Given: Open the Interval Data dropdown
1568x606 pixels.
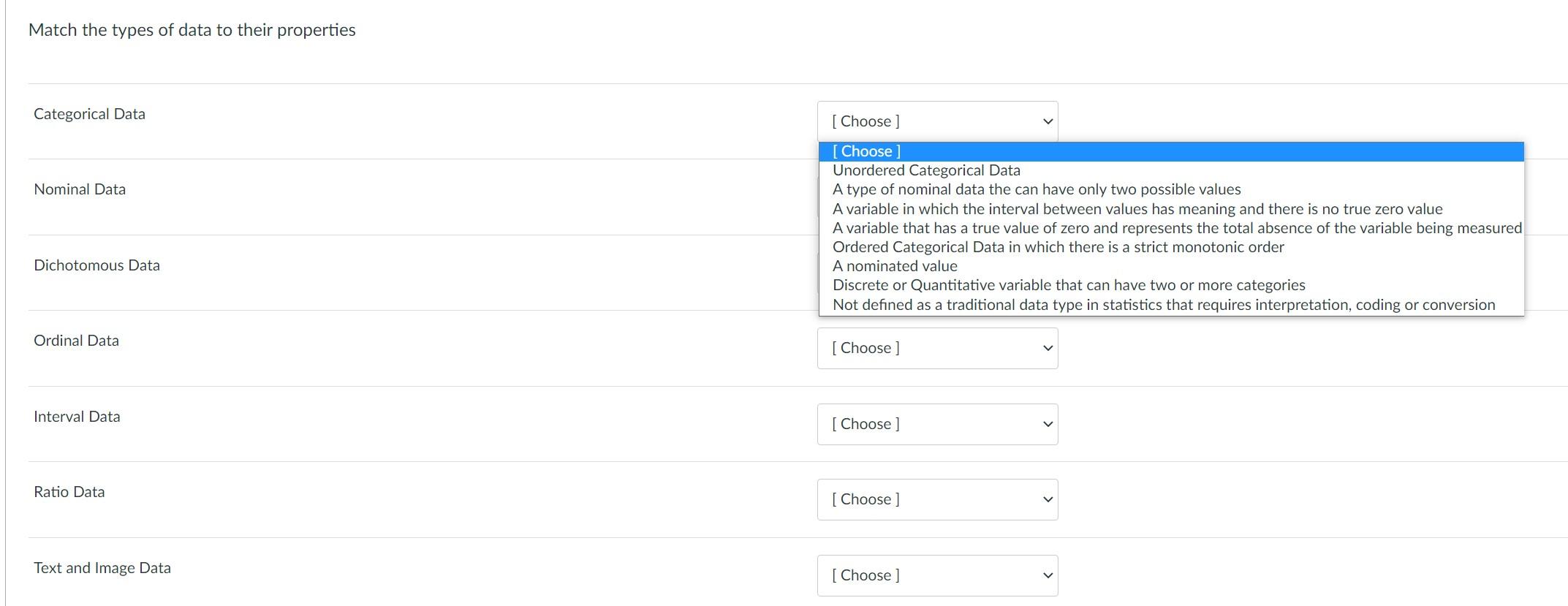Looking at the screenshot, I should point(937,424).
